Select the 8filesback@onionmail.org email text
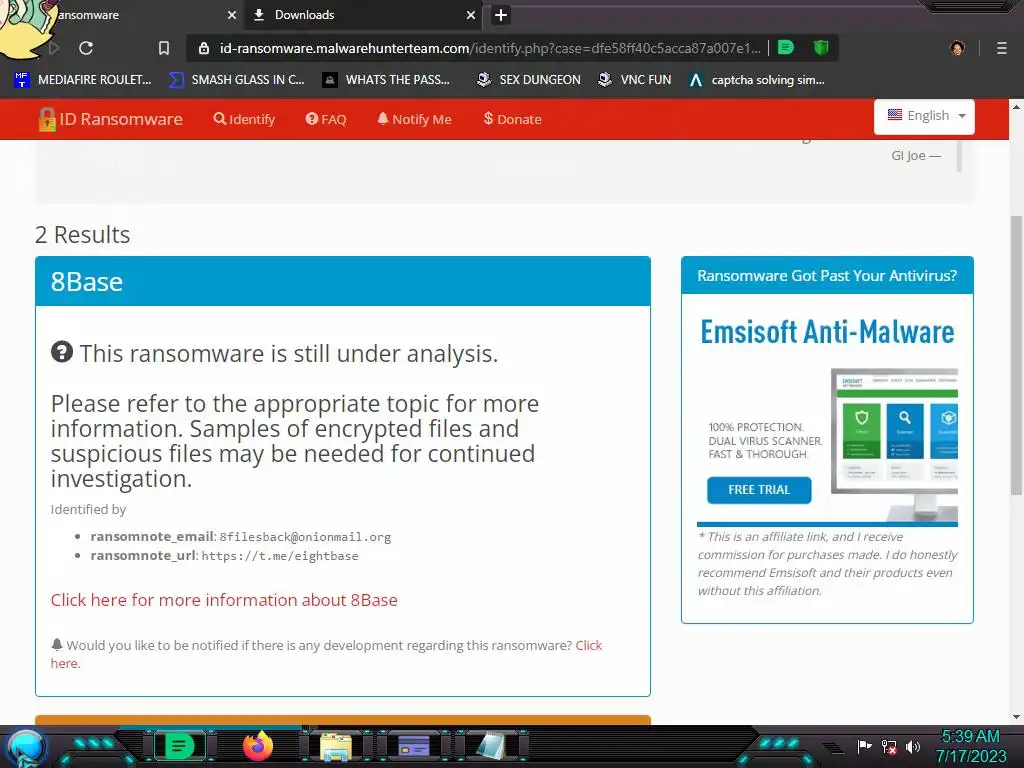 point(305,537)
